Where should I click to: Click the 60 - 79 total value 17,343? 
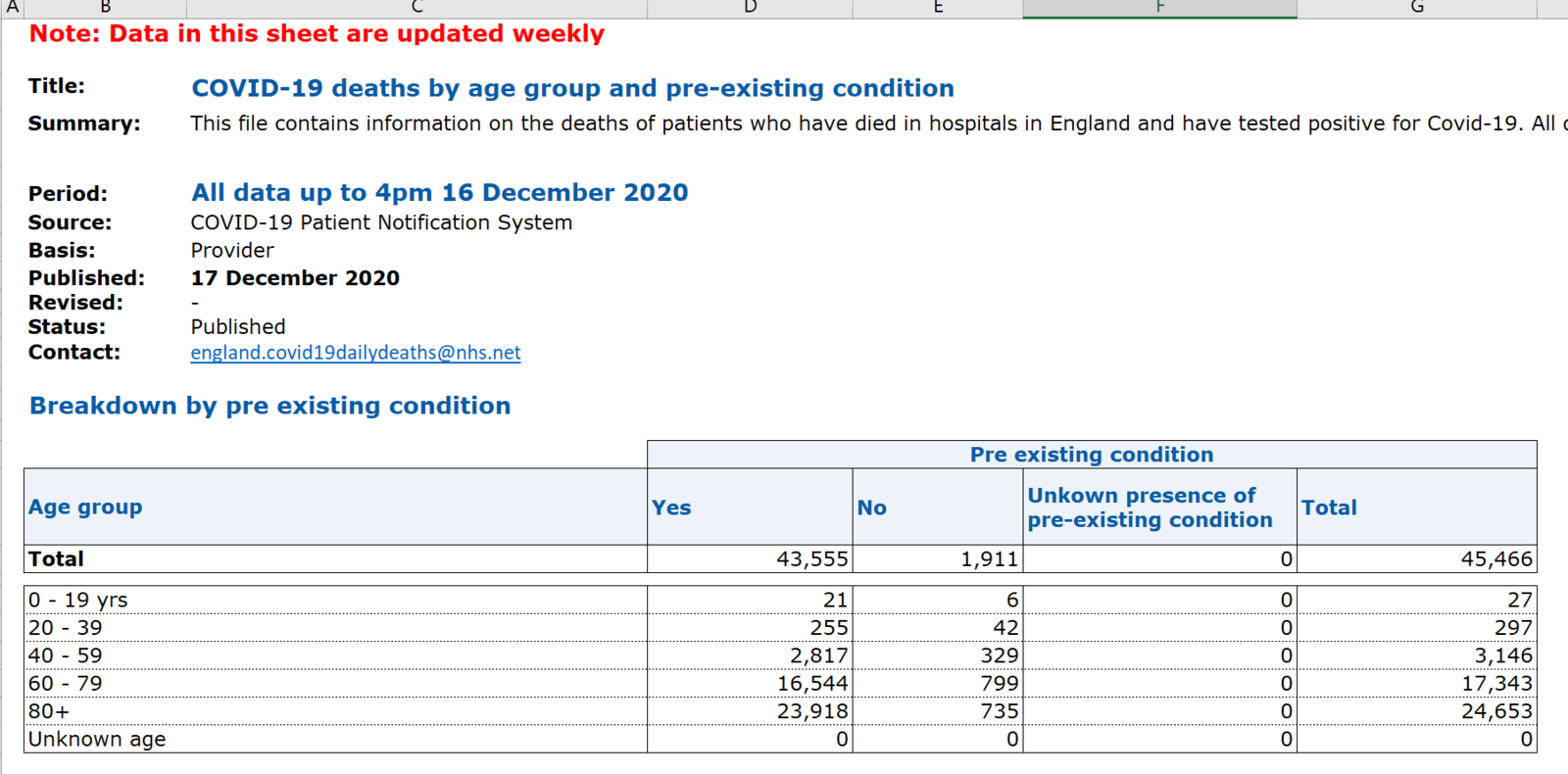[x=1496, y=684]
